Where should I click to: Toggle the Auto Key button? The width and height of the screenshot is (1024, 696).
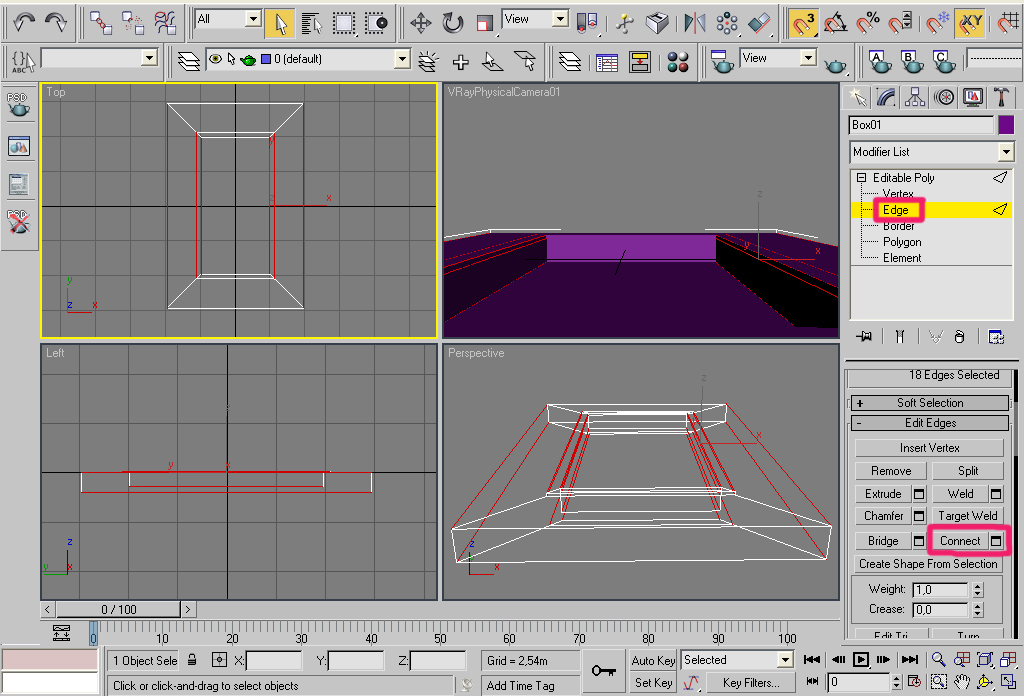point(653,661)
